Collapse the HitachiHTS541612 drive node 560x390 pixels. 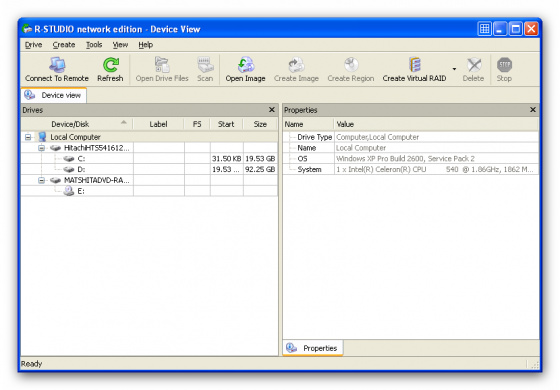[x=41, y=148]
